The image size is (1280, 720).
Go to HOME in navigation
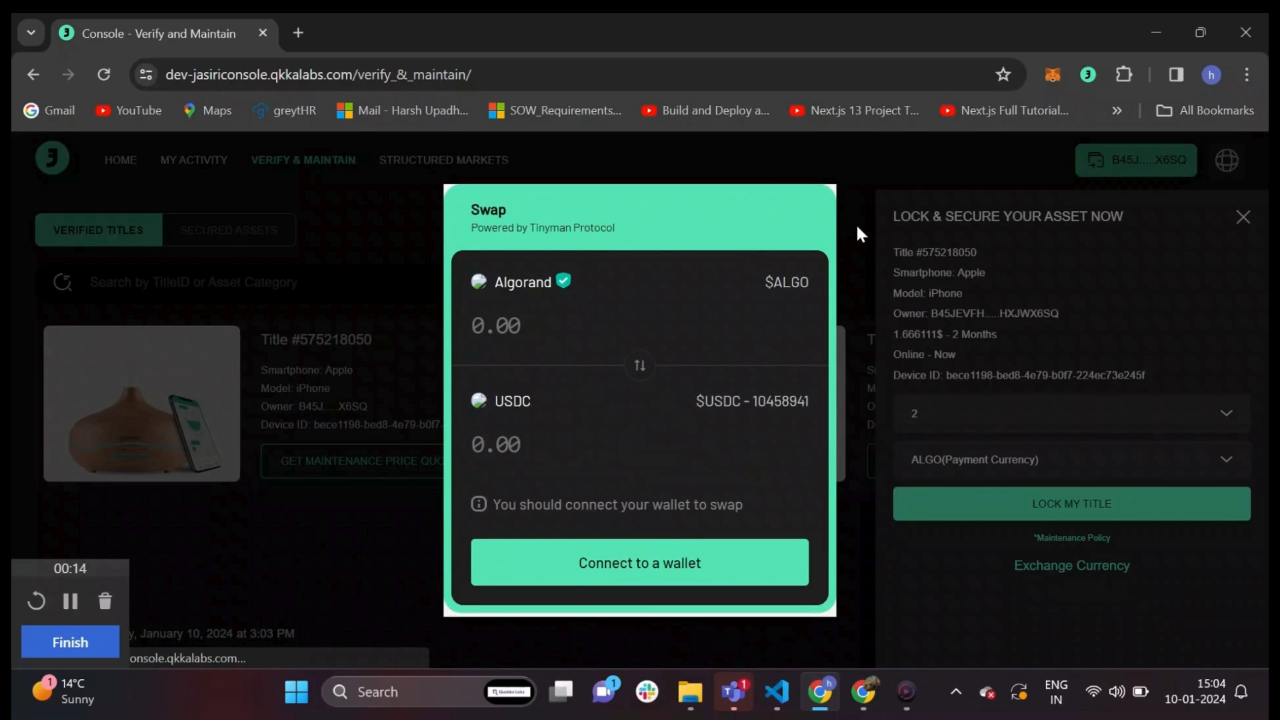click(120, 160)
